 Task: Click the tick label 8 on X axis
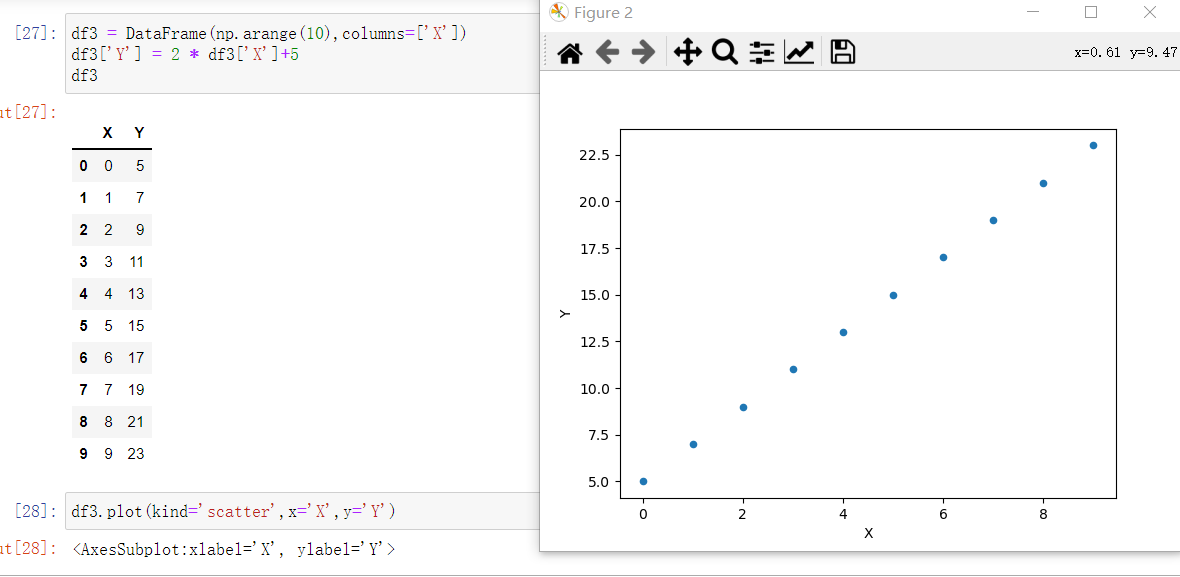pos(1043,515)
